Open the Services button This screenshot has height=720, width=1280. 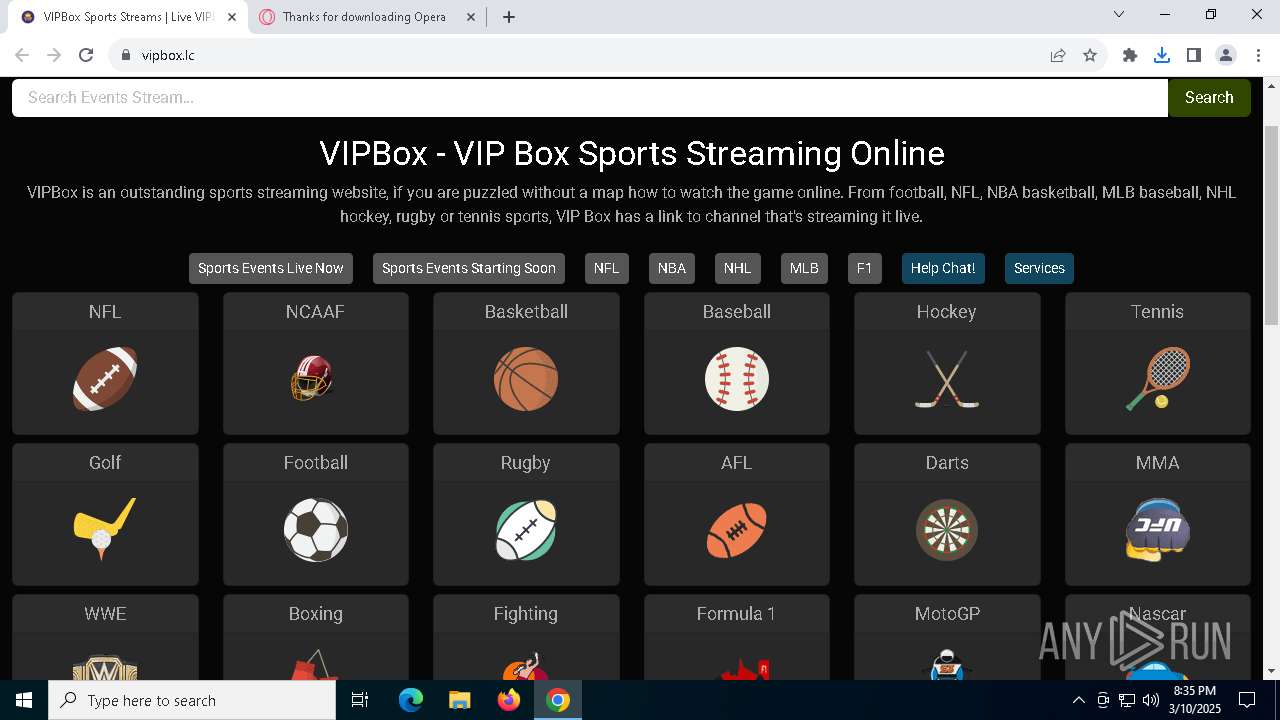click(1039, 268)
